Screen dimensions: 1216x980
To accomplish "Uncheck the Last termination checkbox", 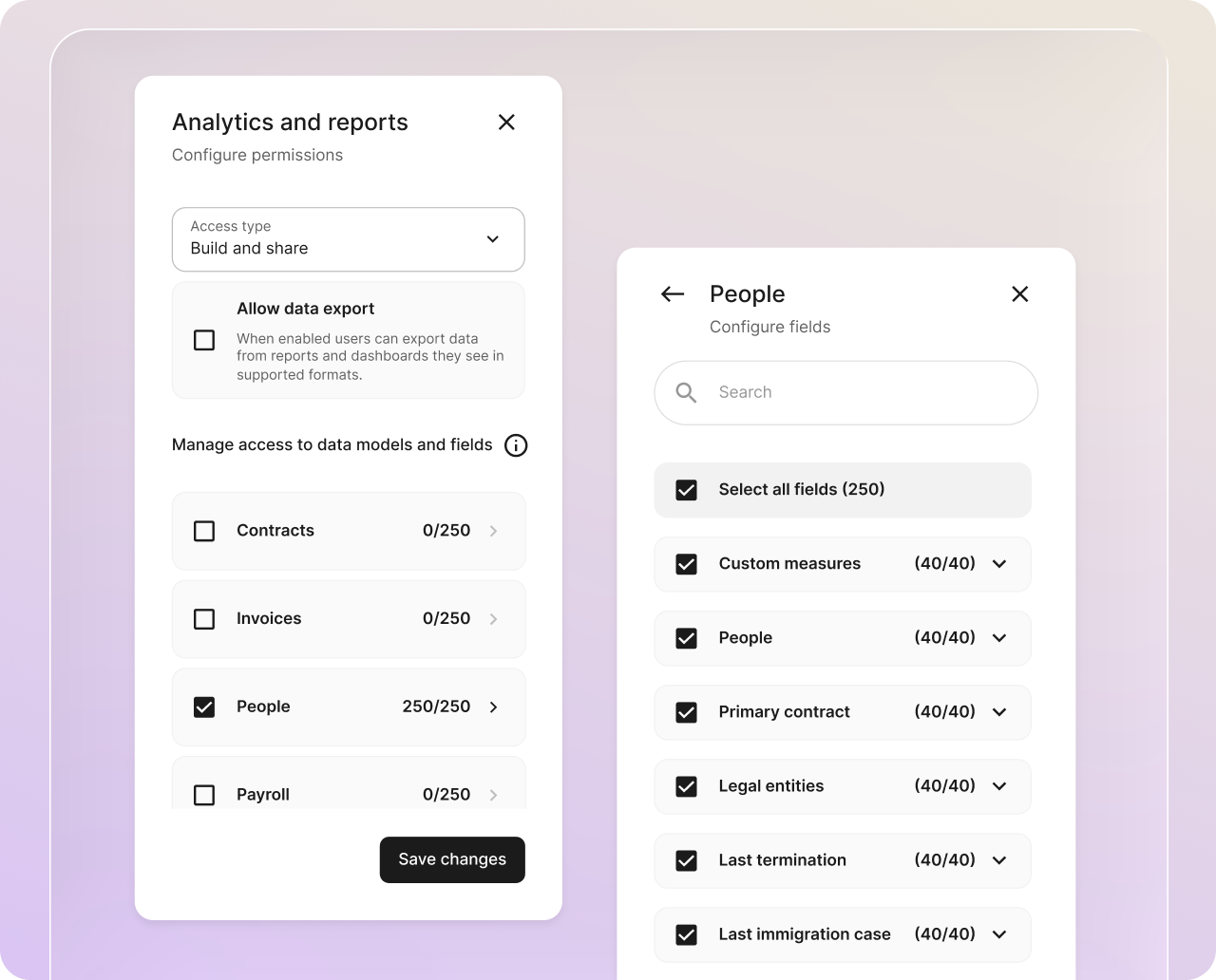I will click(686, 860).
